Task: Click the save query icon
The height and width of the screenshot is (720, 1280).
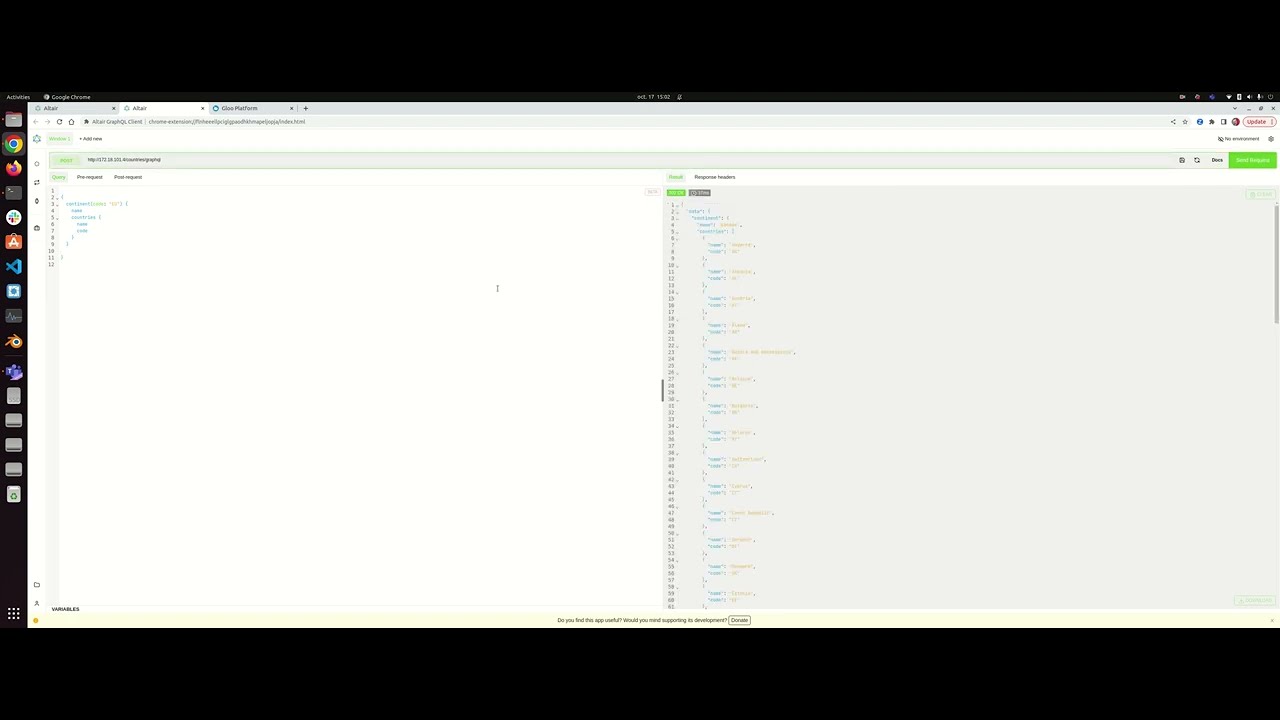Action: point(1182,160)
